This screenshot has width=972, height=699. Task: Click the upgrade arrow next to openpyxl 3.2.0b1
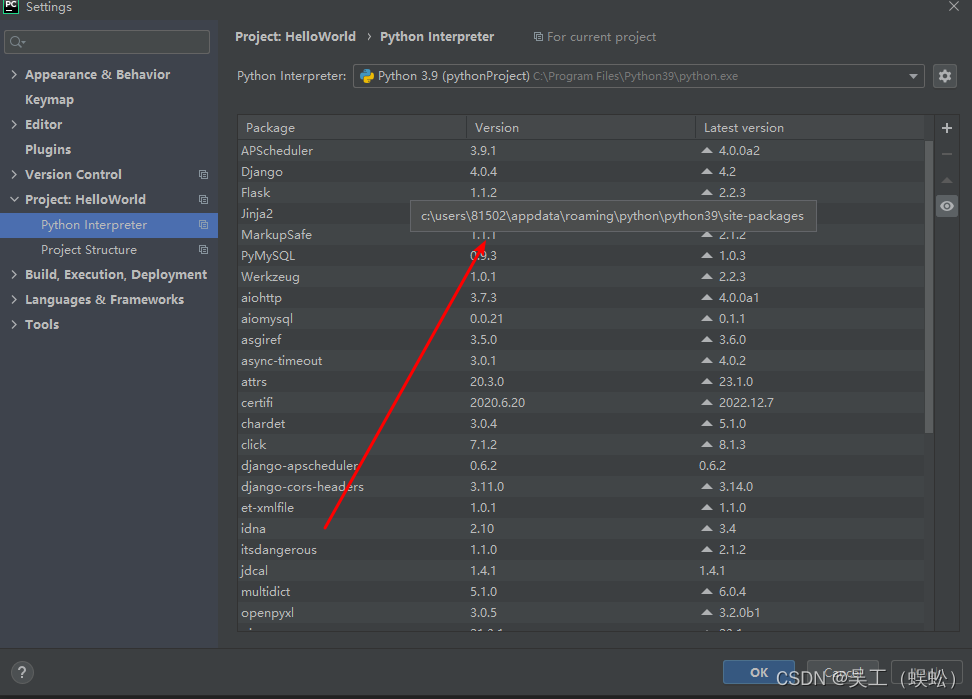click(707, 613)
